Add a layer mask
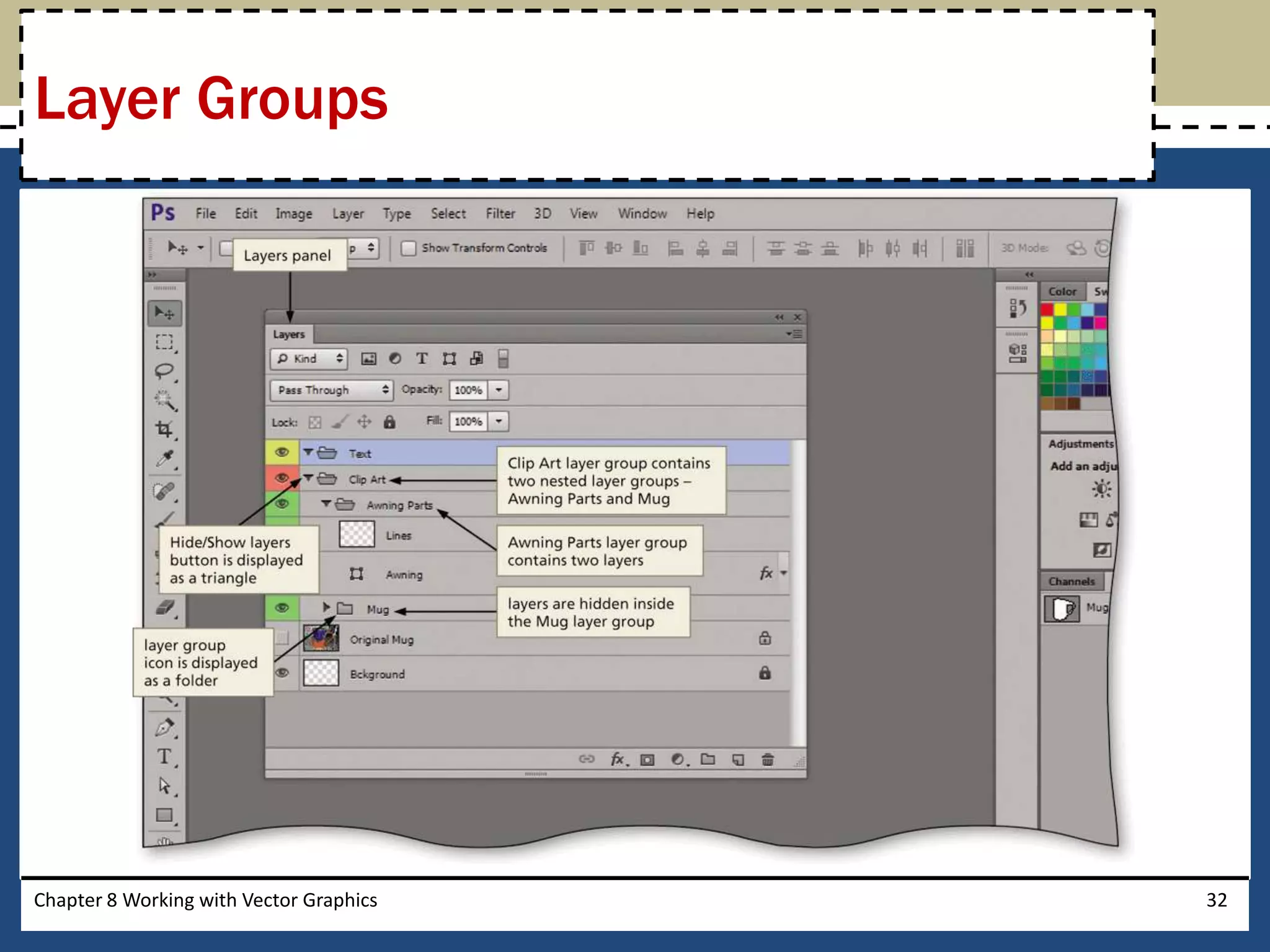Screen dimensions: 1270x952 point(647,760)
